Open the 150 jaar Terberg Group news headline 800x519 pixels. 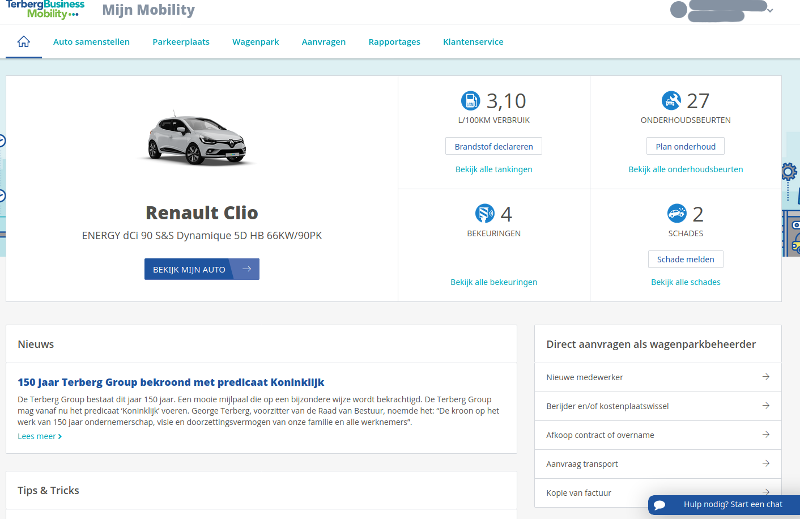[x=171, y=382]
